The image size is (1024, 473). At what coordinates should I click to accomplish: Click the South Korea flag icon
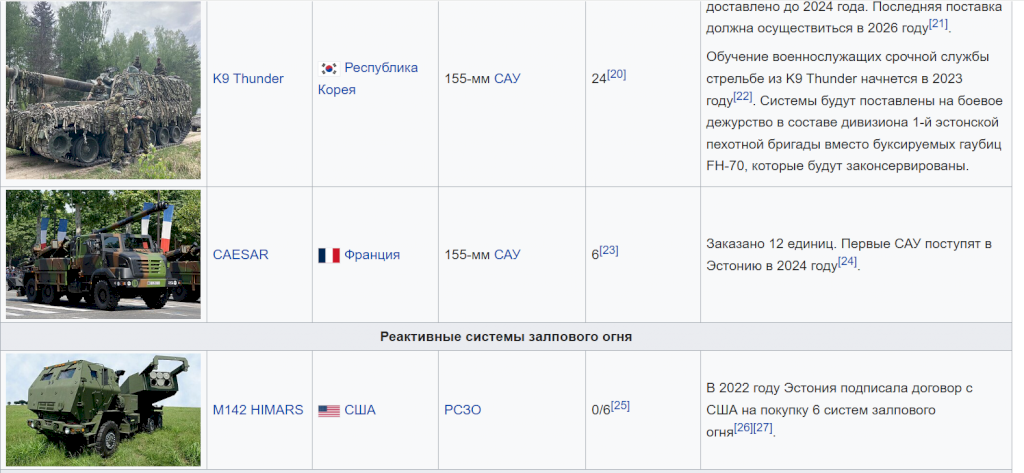click(x=329, y=68)
